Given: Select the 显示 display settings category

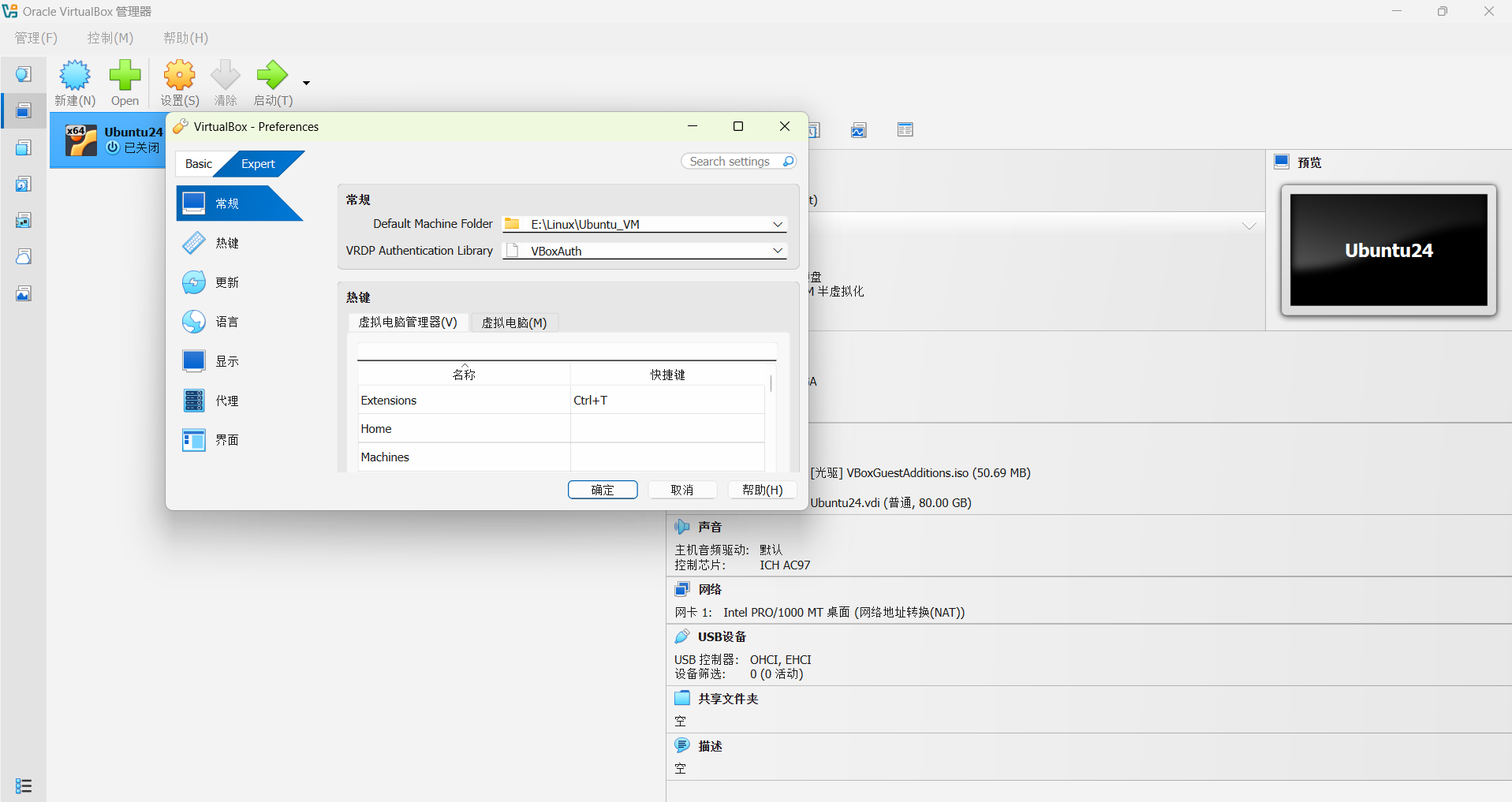Looking at the screenshot, I should [228, 360].
